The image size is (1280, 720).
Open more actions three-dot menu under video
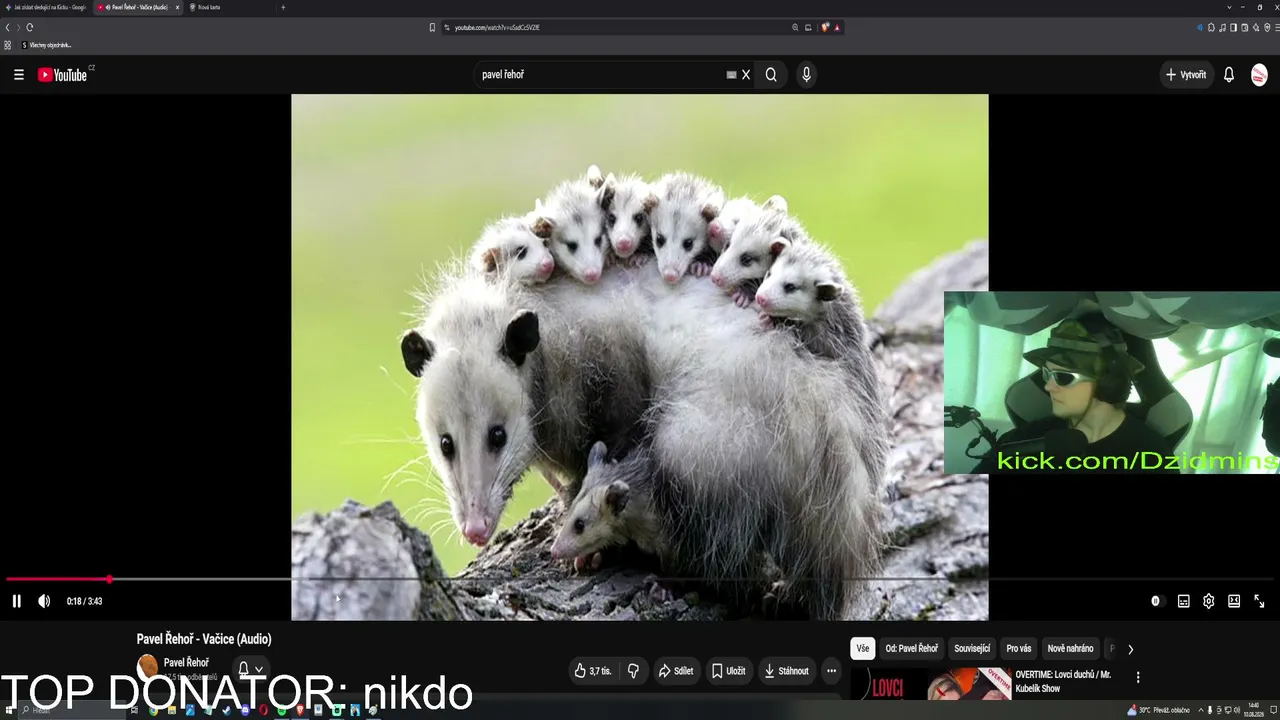click(831, 671)
